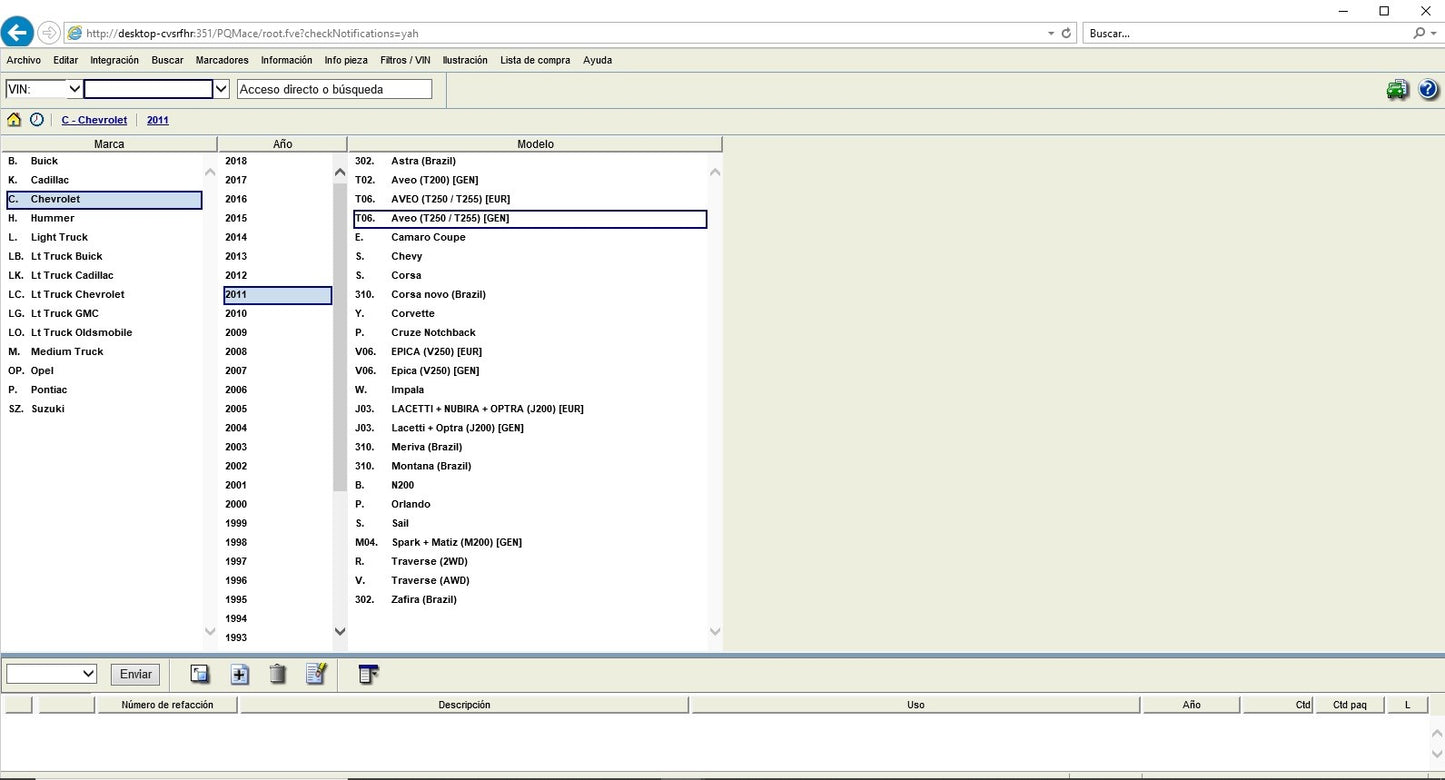Open the Filtros / VIN menu
Viewport: 1445px width, 780px height.
coord(405,60)
